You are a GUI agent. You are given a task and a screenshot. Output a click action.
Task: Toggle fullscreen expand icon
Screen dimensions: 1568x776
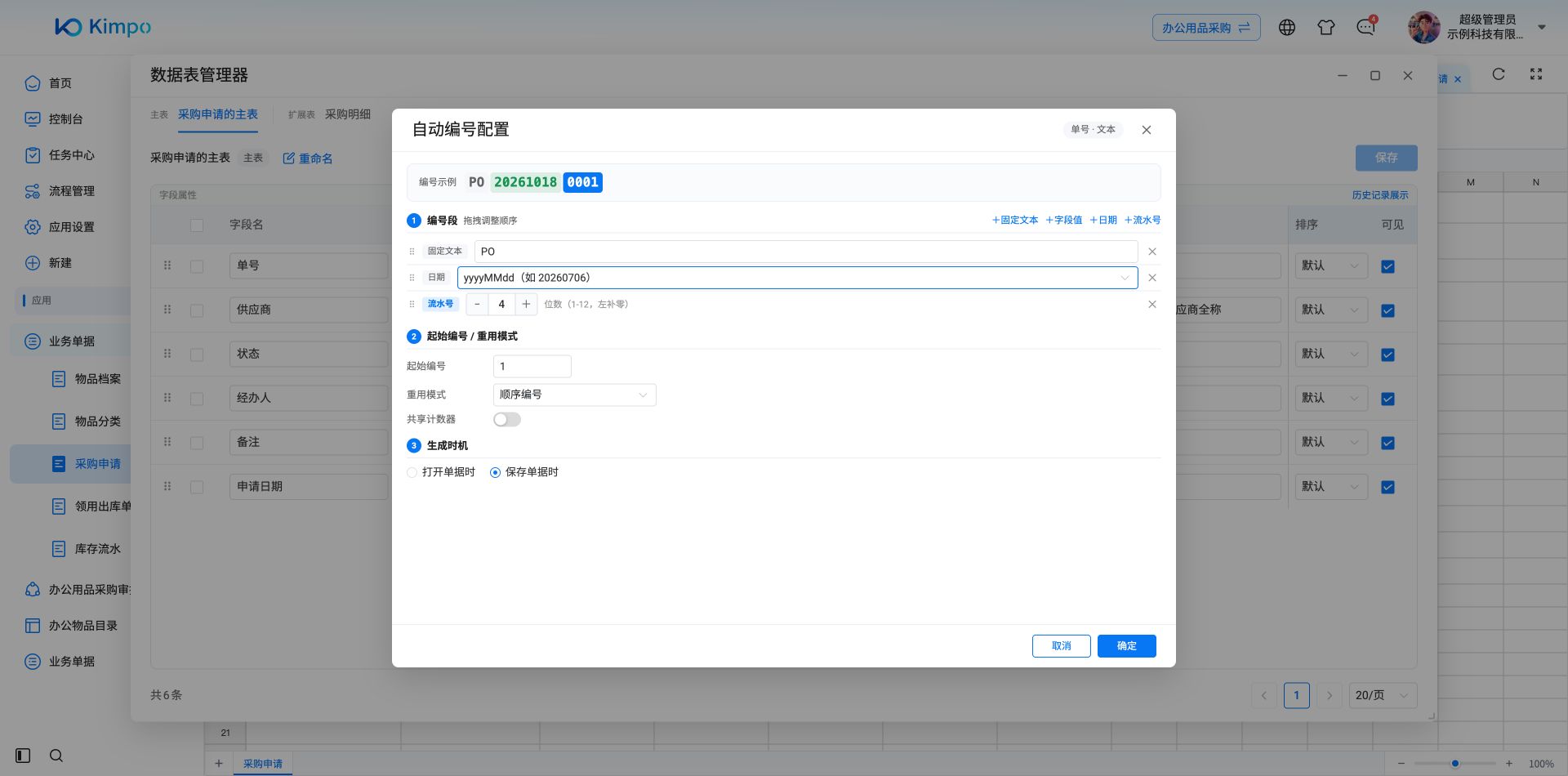coord(1536,74)
